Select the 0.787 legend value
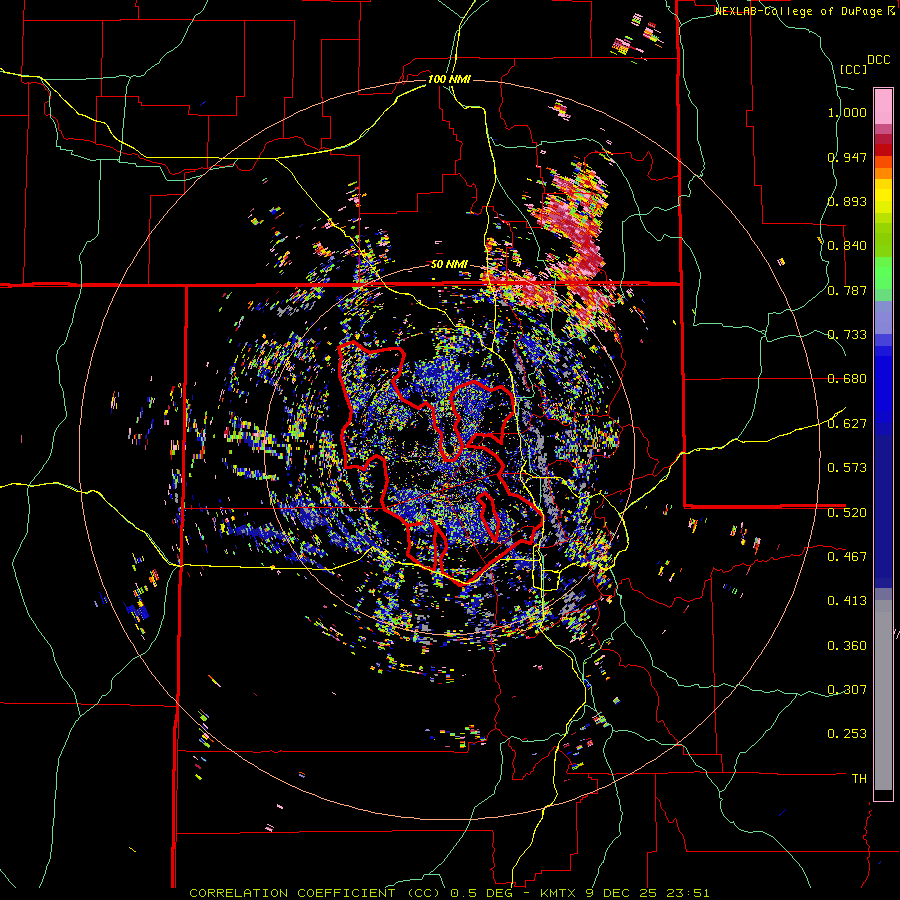This screenshot has width=900, height=900. point(847,290)
